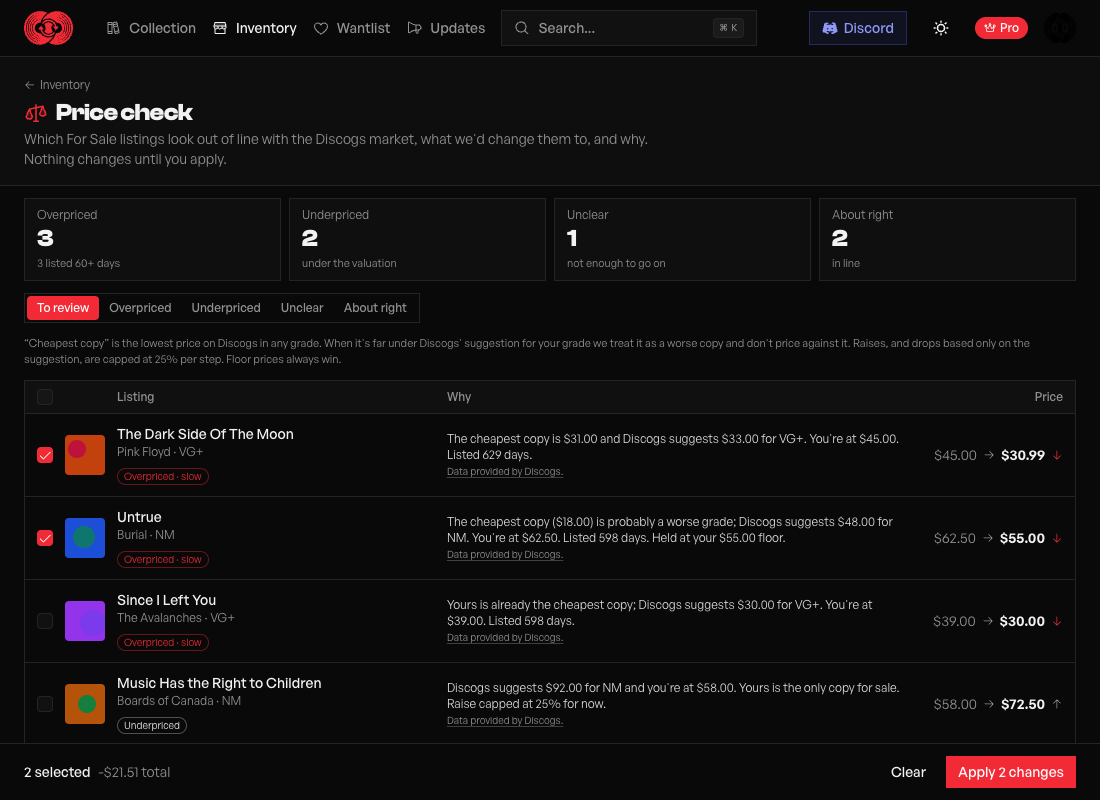Clear the current selection
This screenshot has height=800, width=1100.
coord(908,772)
